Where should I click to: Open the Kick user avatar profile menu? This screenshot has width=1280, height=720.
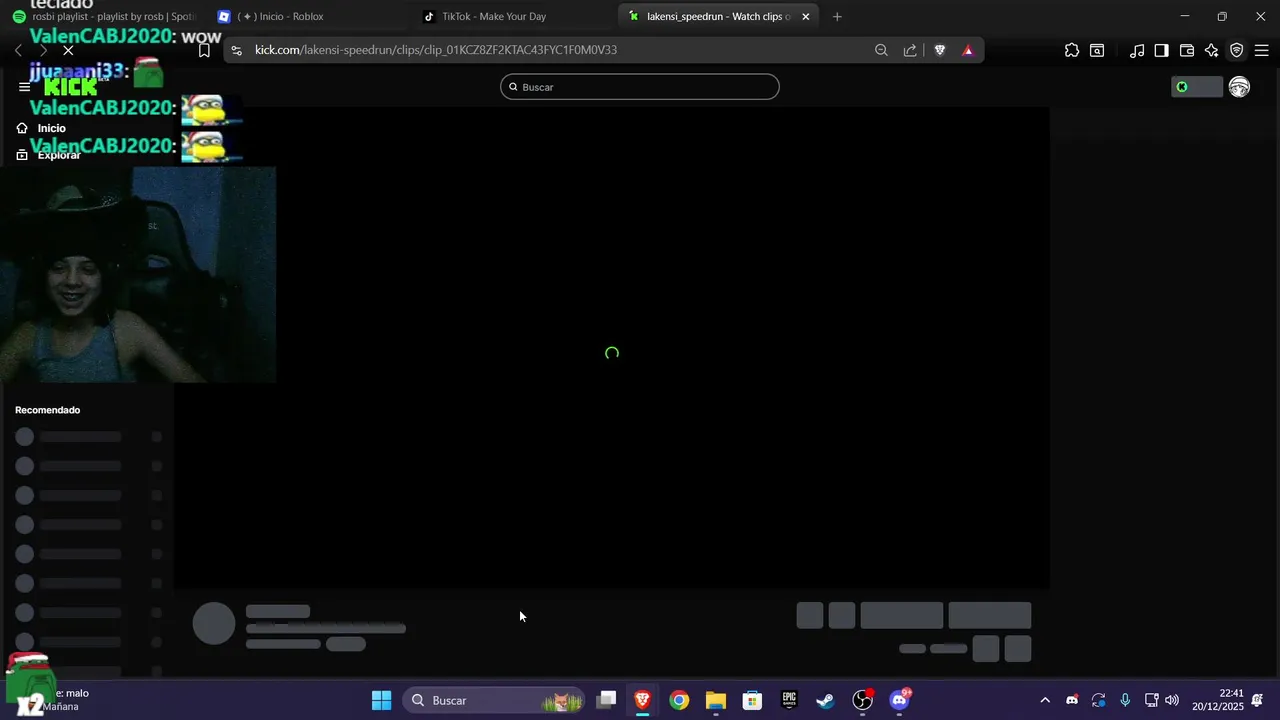1239,87
